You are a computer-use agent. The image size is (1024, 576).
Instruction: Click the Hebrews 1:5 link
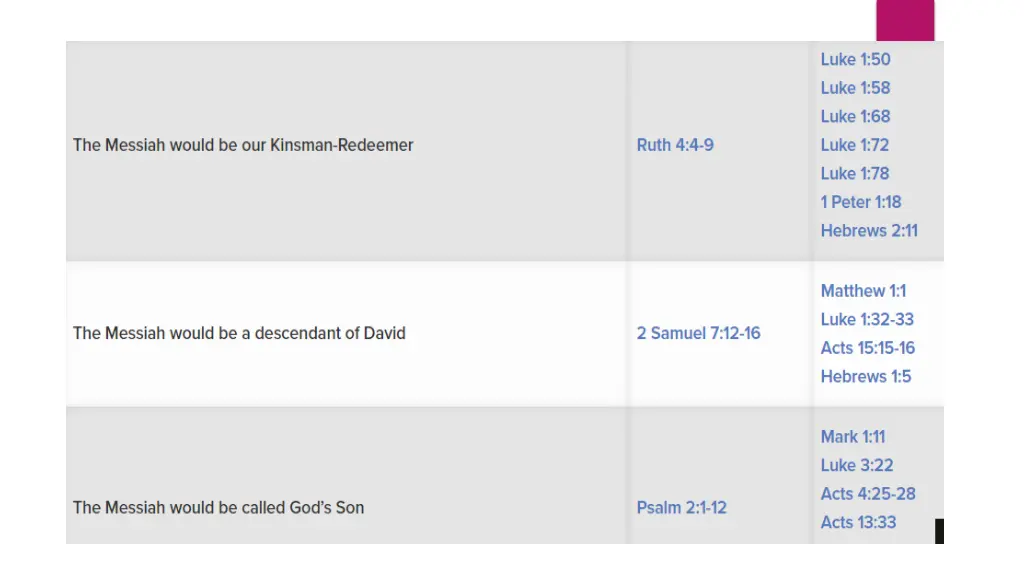pos(866,377)
